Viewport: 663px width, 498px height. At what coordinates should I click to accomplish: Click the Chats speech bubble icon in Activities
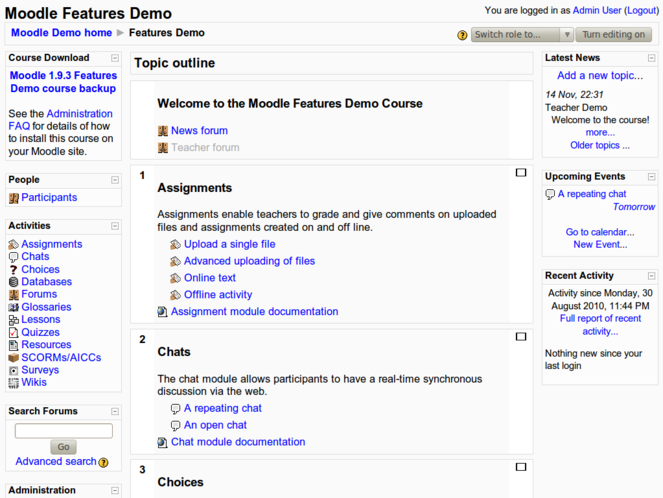14,257
